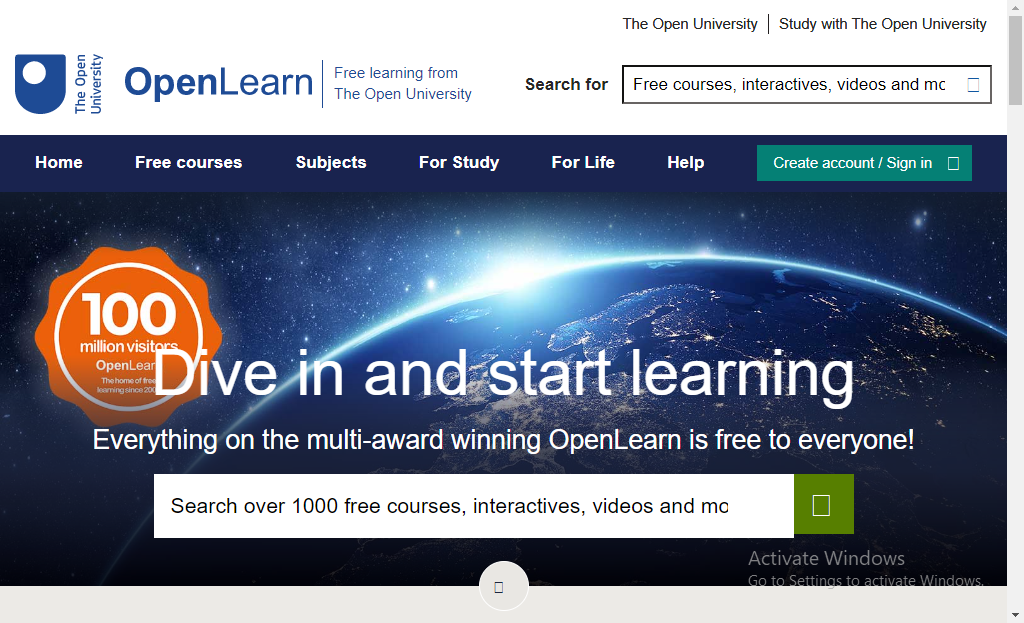Click the vertical scrollbar thumb

pyautogui.click(x=1016, y=60)
